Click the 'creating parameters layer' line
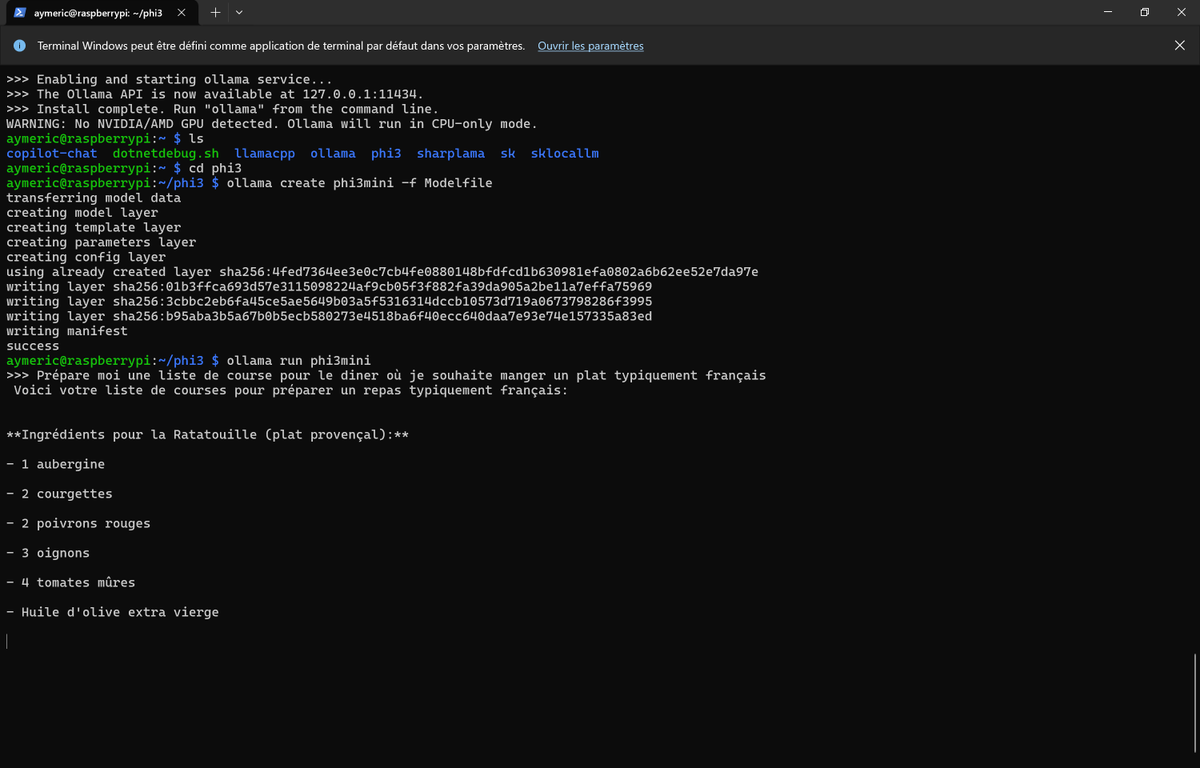1200x768 pixels. pos(101,242)
